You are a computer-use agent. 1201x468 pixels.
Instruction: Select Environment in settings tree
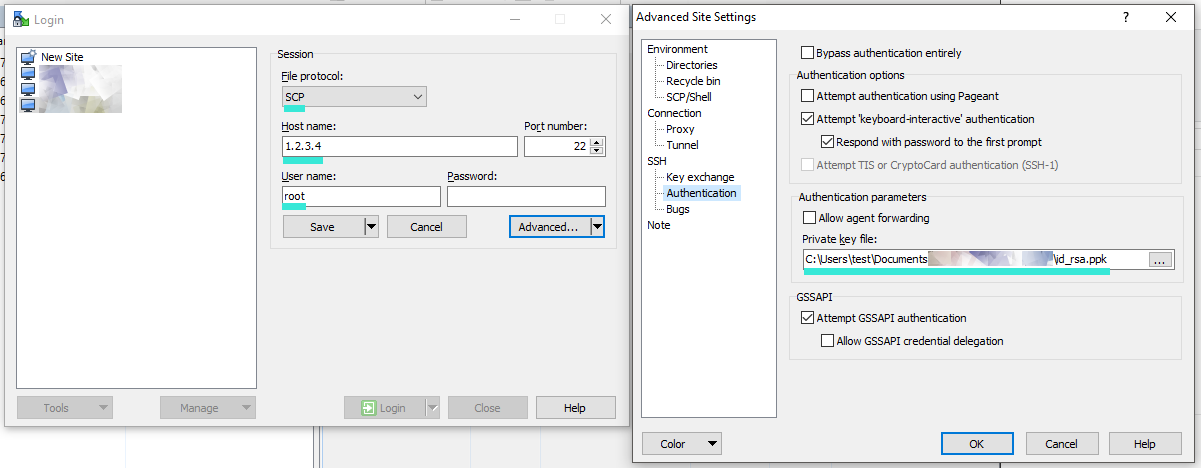pyautogui.click(x=677, y=49)
